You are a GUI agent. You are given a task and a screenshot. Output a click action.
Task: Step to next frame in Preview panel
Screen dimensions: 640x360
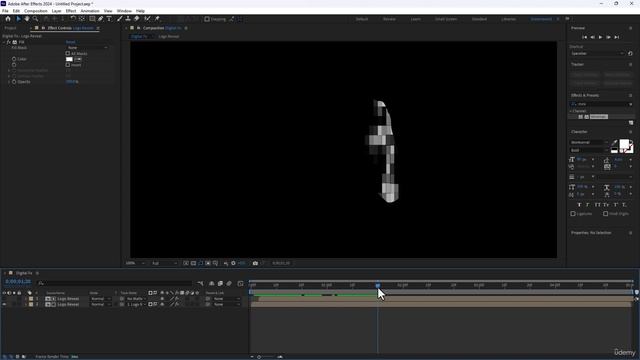point(609,37)
